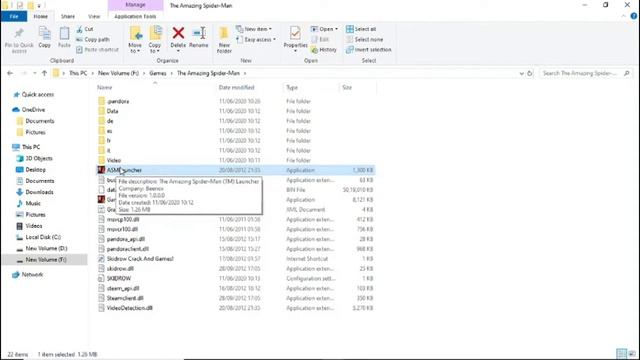640x360 pixels.
Task: Open the File tab
Action: tap(14, 16)
